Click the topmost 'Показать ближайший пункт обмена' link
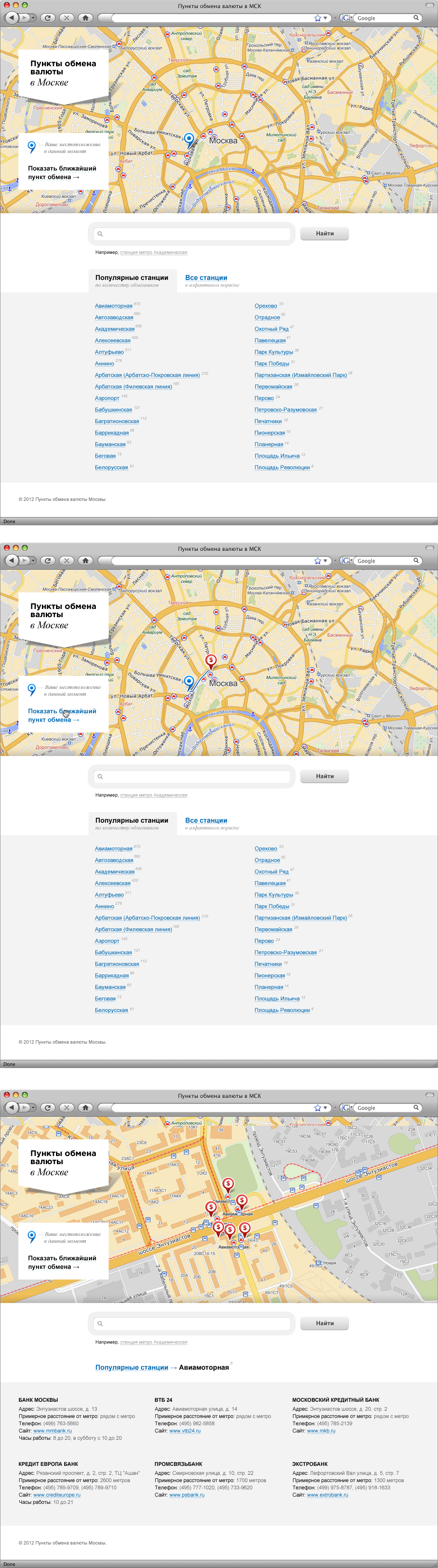 coord(62,172)
